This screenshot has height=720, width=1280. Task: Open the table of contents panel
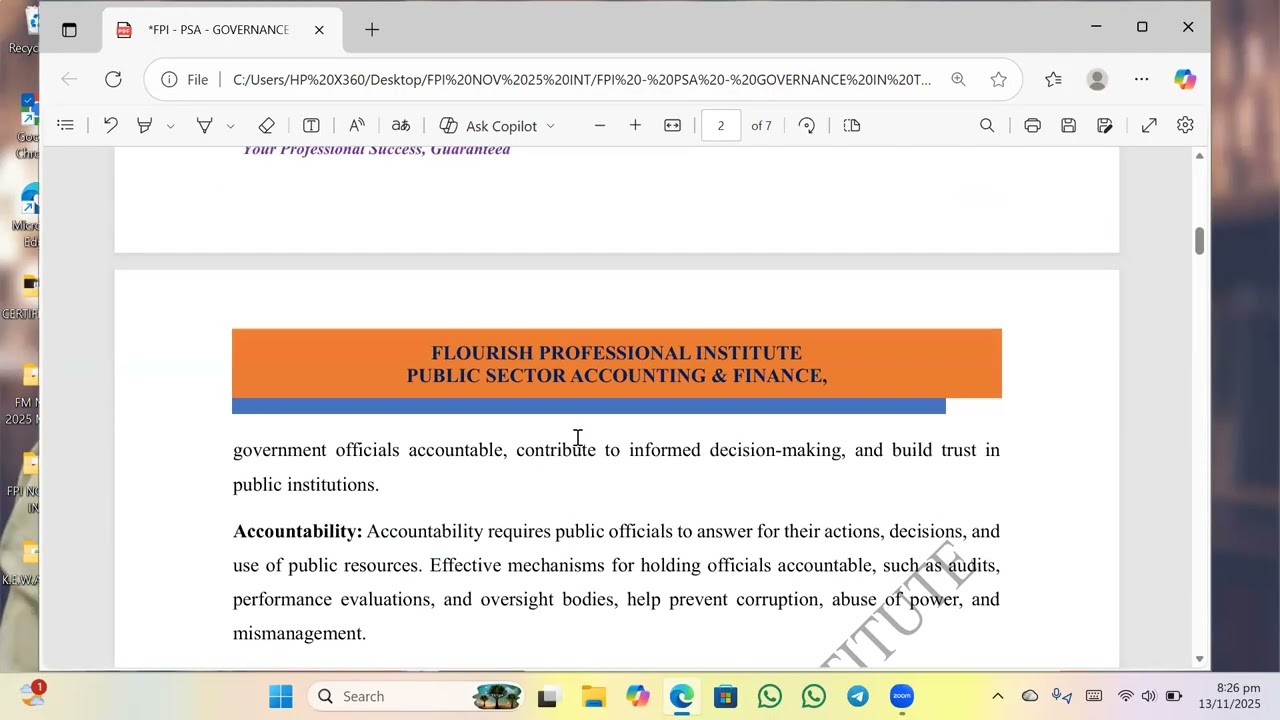tap(66, 125)
